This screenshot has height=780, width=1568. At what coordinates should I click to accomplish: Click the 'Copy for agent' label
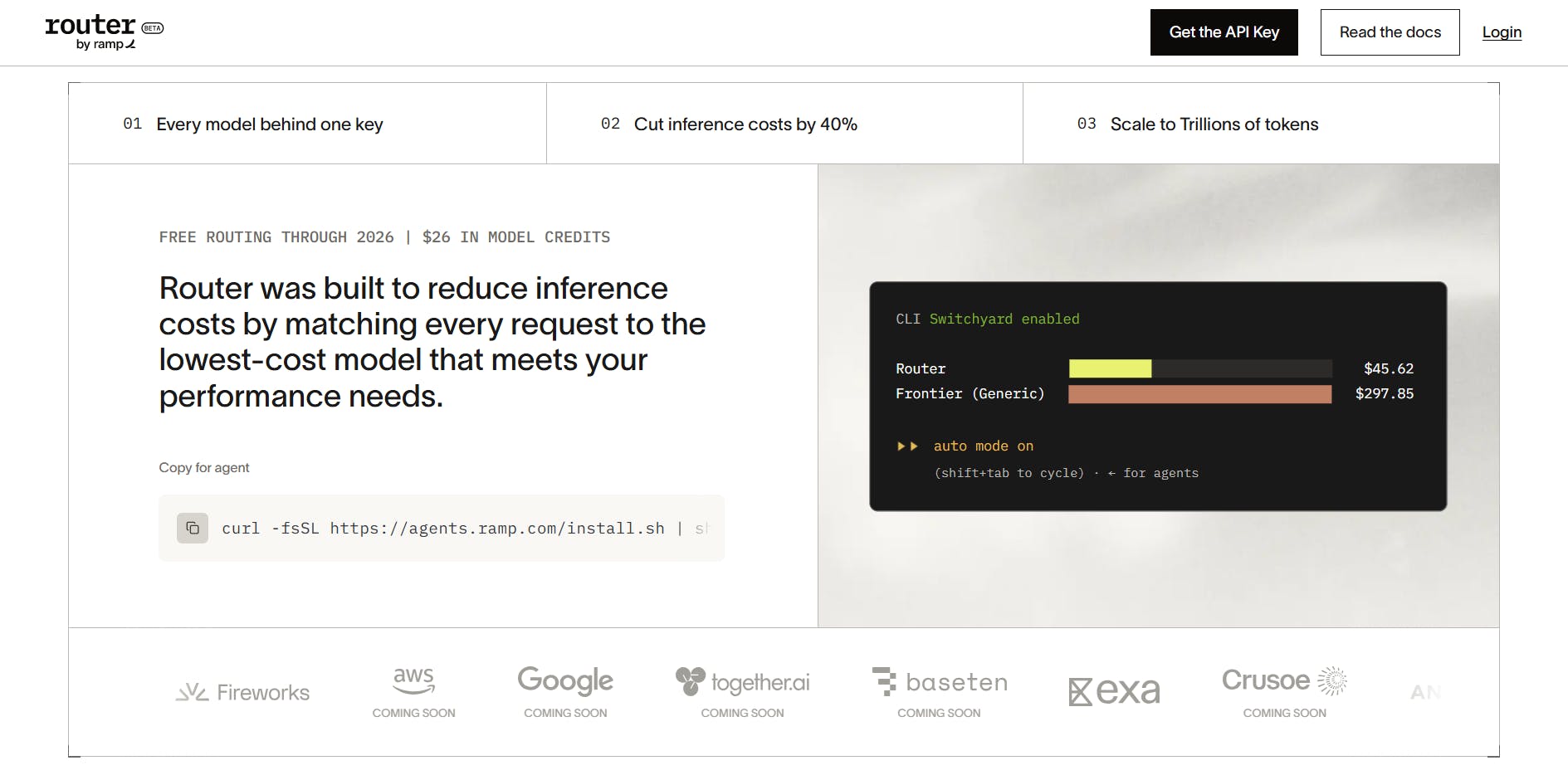click(204, 467)
